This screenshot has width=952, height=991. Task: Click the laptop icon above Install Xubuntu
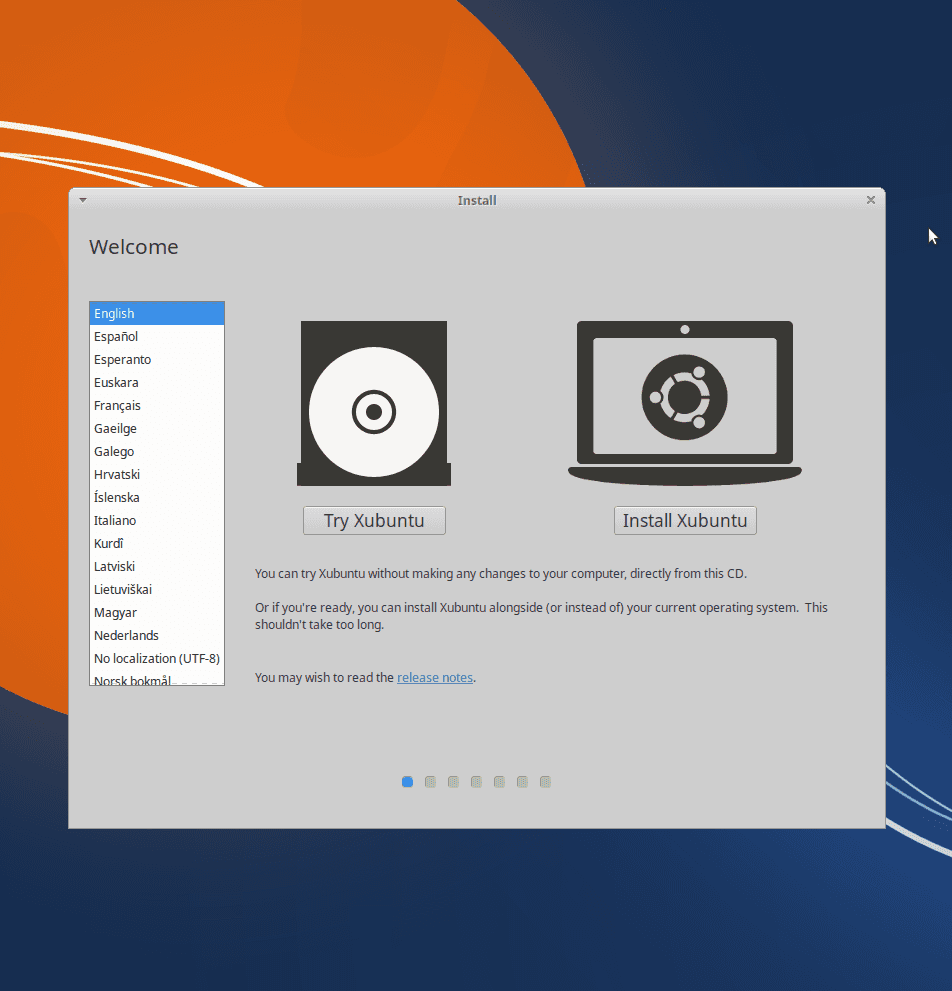[684, 400]
